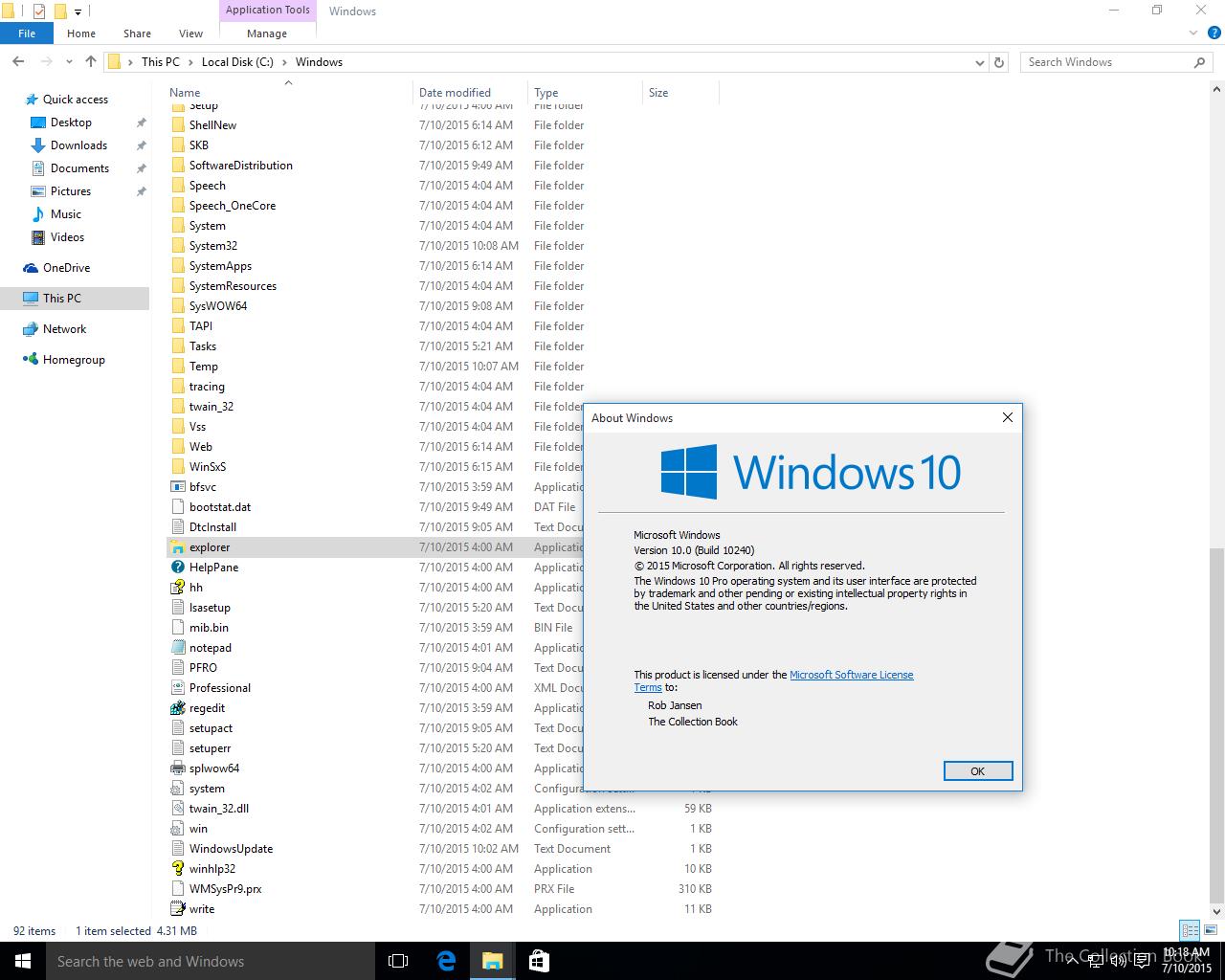Image resolution: width=1225 pixels, height=980 pixels.
Task: Select the splwow64 printer icon
Action: pyautogui.click(x=177, y=768)
